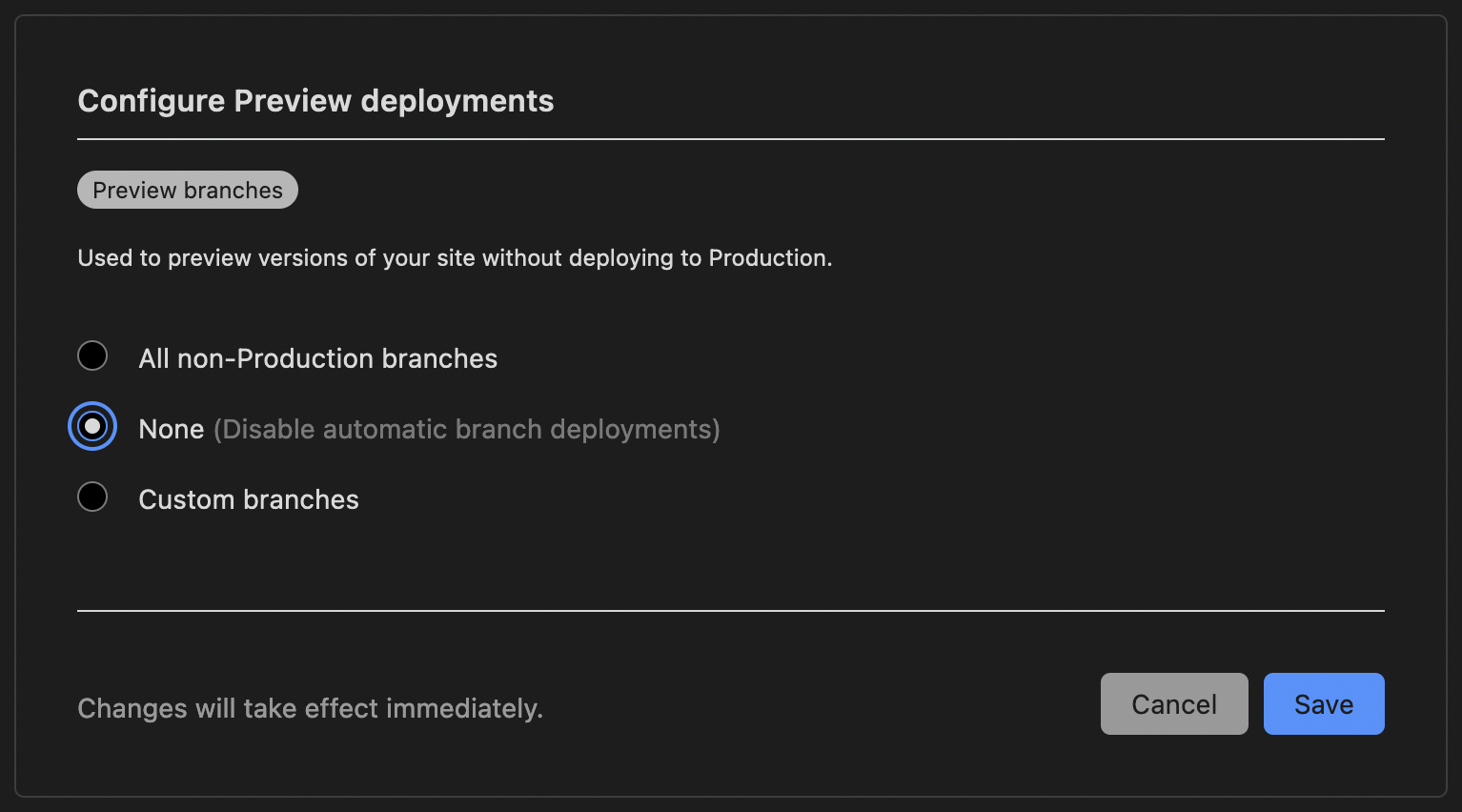Click between the Cancel and Save buttons

click(x=1255, y=703)
